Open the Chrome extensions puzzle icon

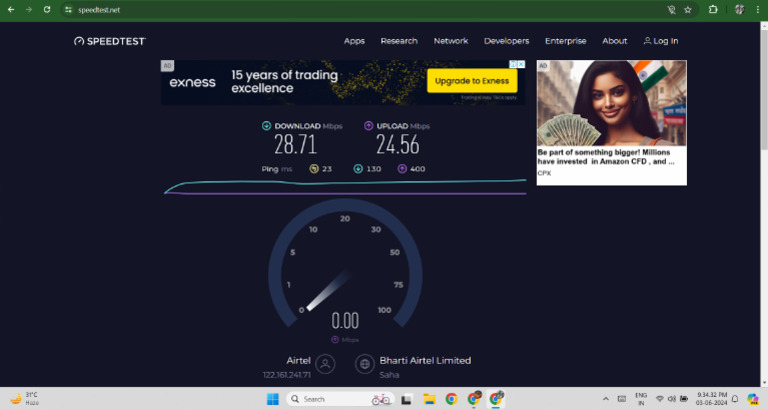pos(713,9)
